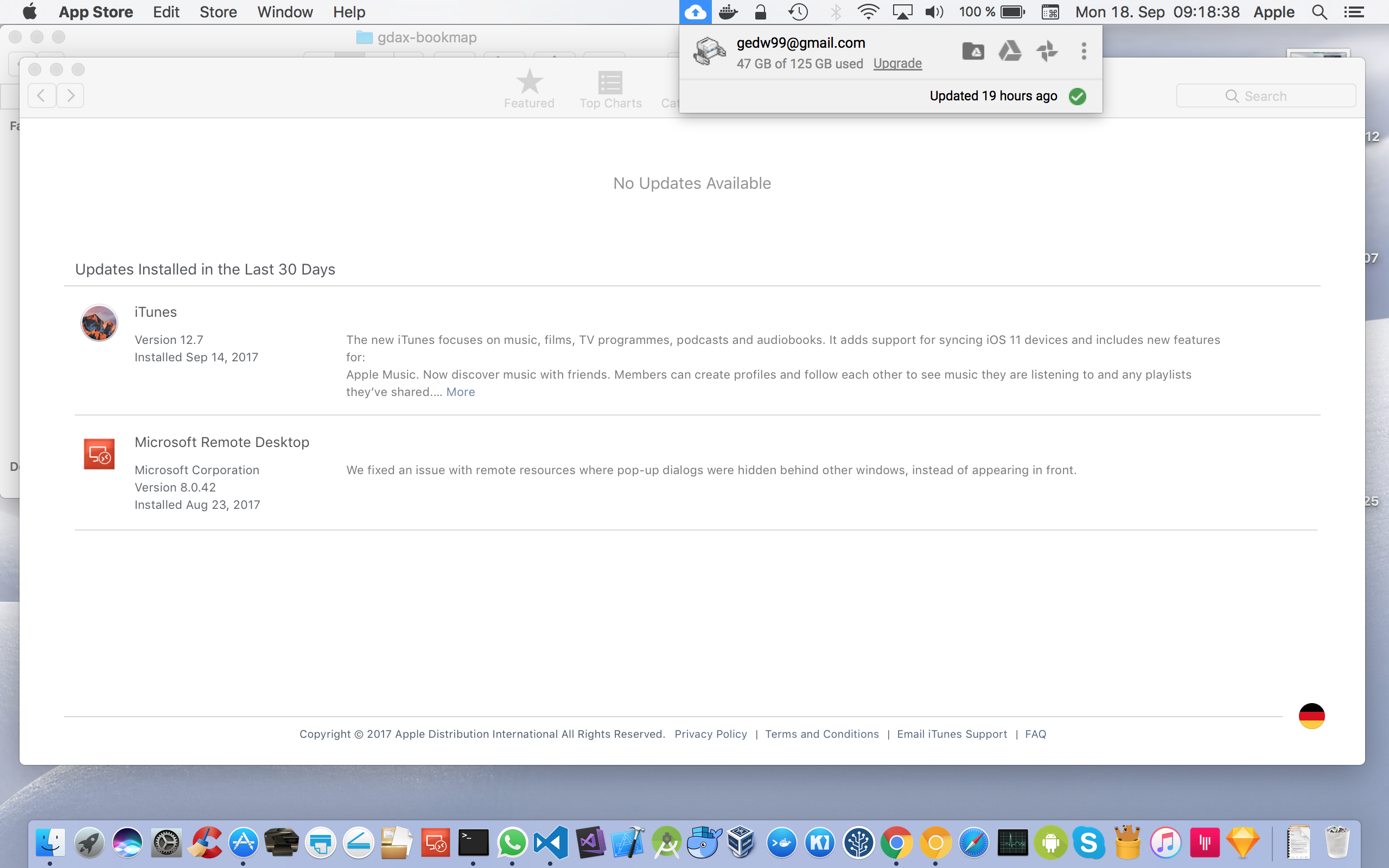Open the Email iTunes Support link
1389x868 pixels.
tap(952, 734)
